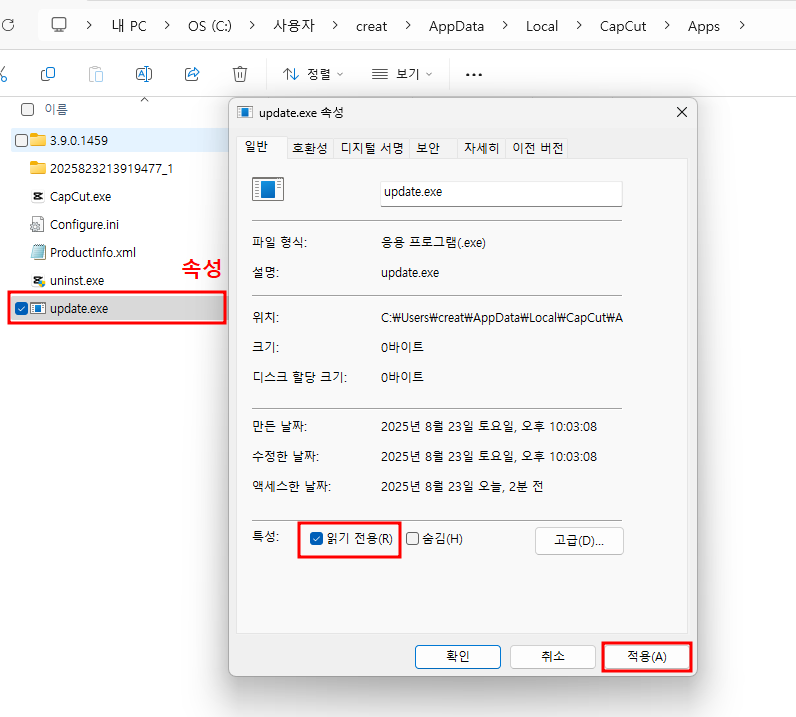
Task: Click the file name field showing update.exe
Action: pyautogui.click(x=501, y=193)
